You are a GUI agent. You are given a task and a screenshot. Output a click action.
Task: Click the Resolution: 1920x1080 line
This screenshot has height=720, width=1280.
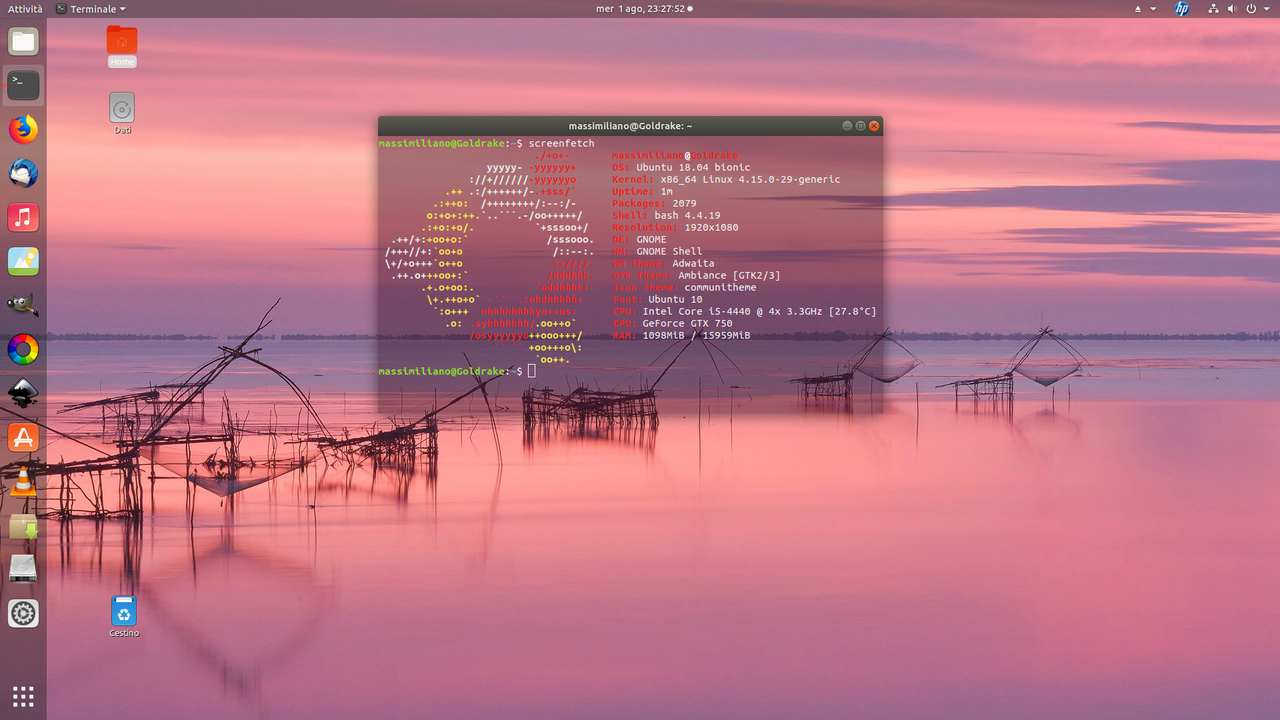click(675, 228)
